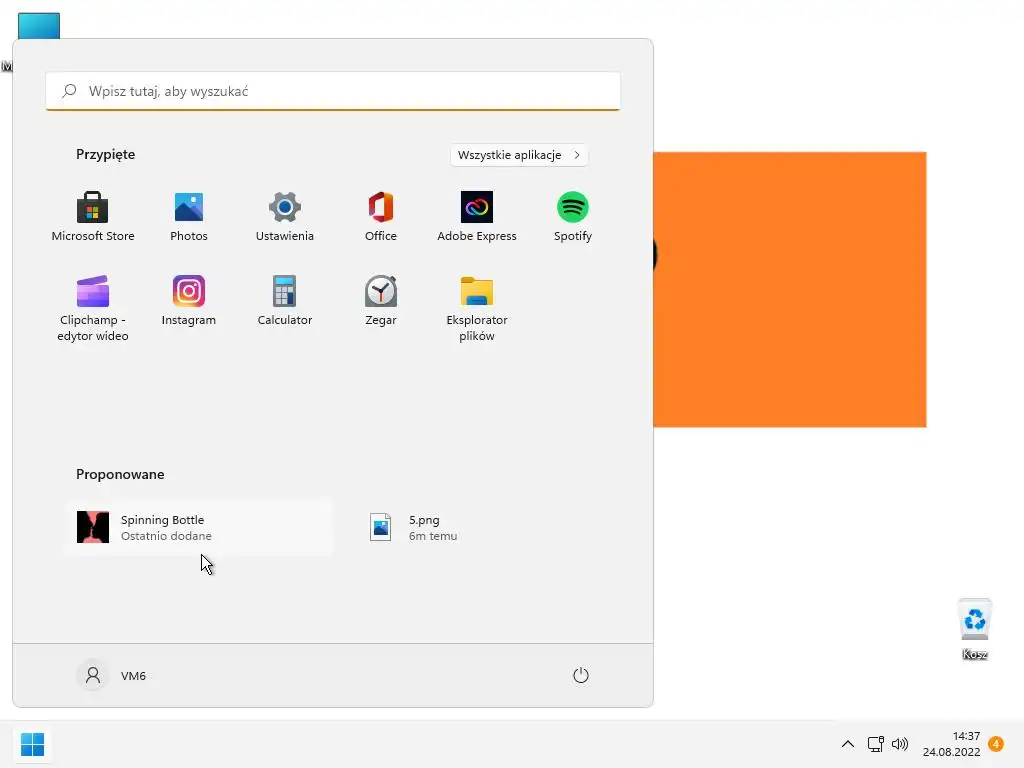Screen dimensions: 1024x768
Task: Click Wszystkie aplikacje button
Action: pyautogui.click(x=519, y=155)
